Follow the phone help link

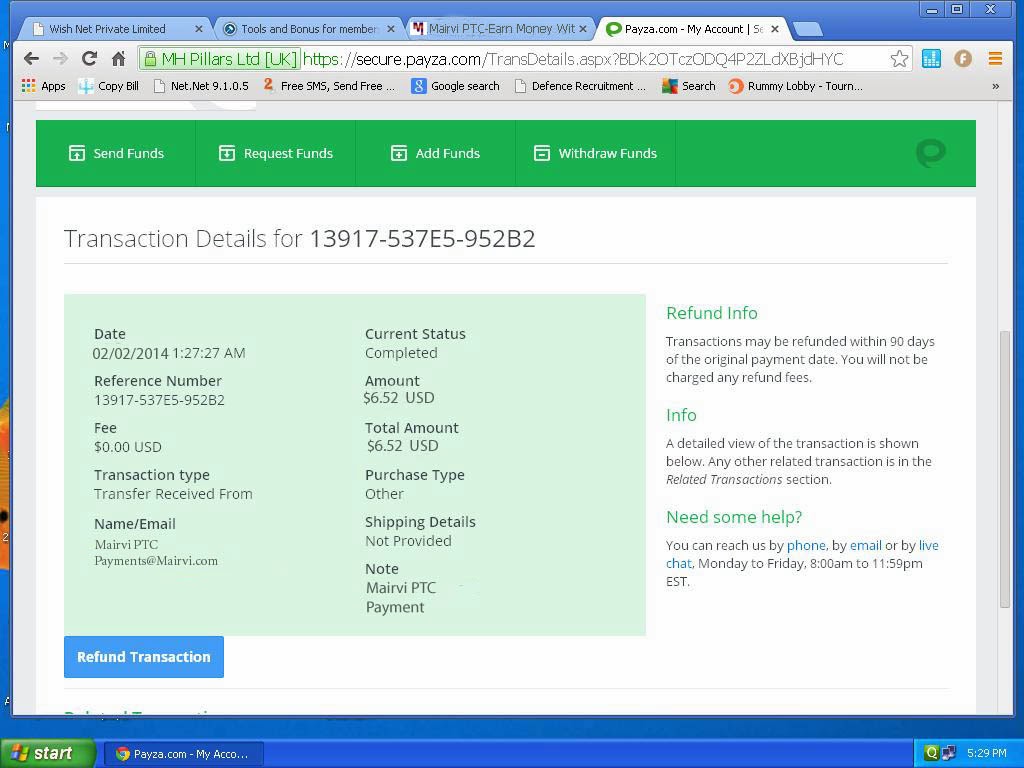(x=806, y=545)
